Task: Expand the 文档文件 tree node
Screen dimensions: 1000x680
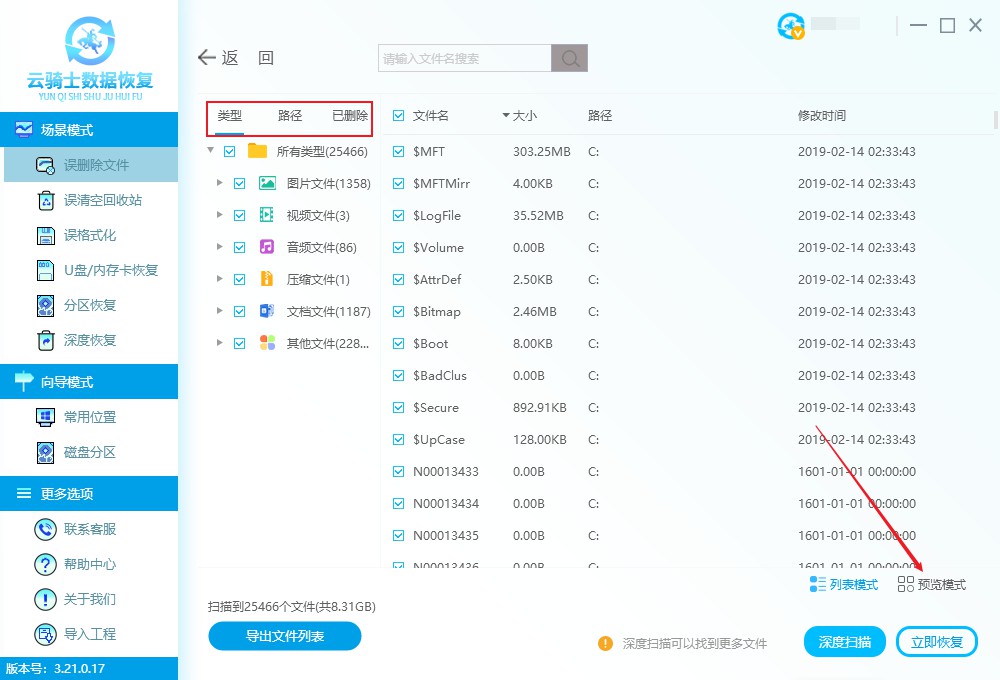Action: pyautogui.click(x=219, y=310)
